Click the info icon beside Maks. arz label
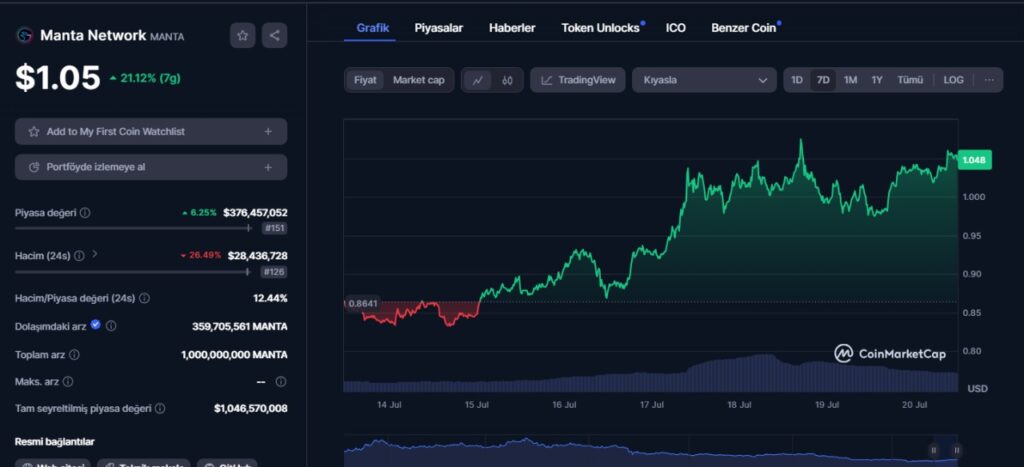 68,381
